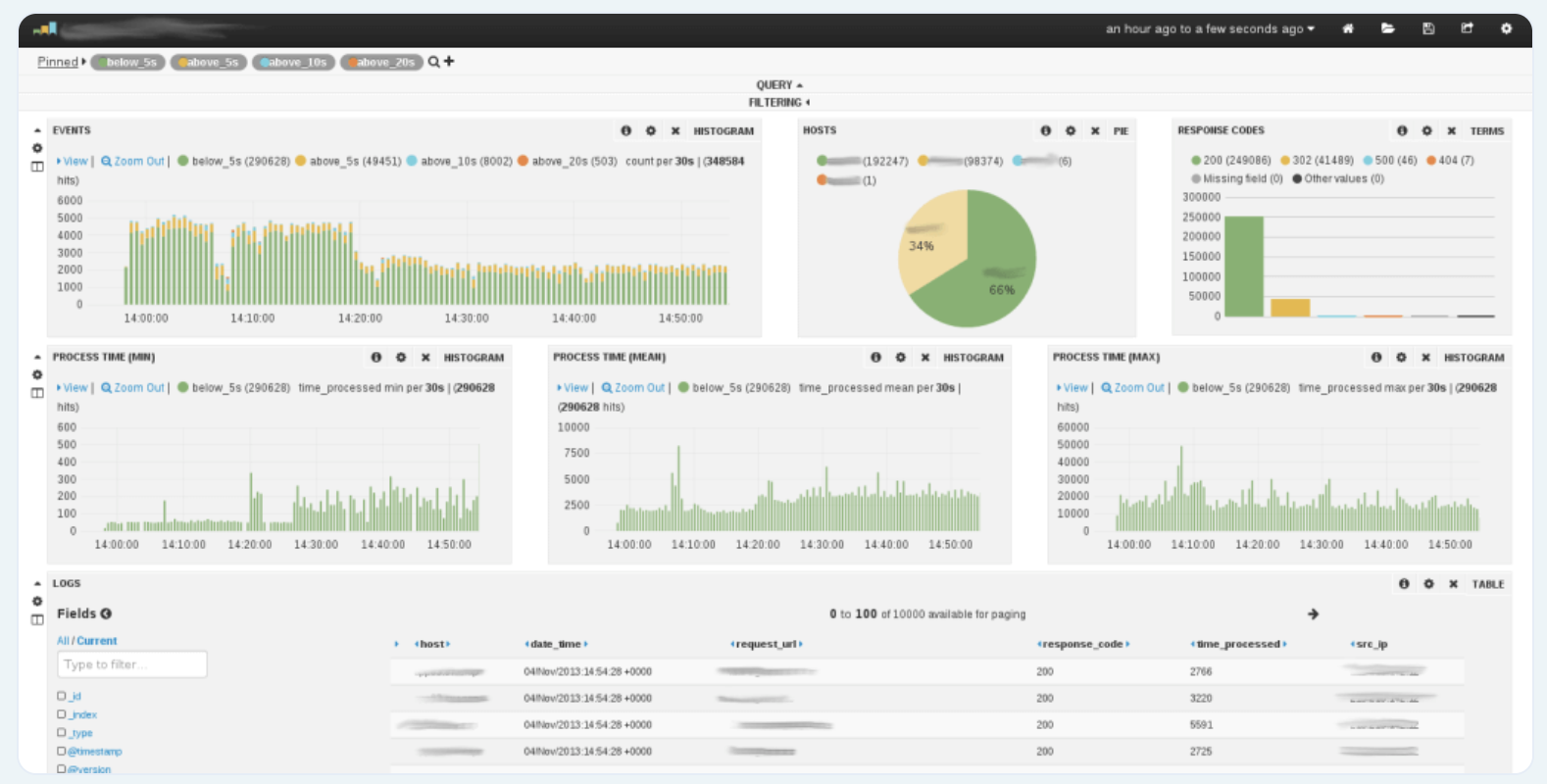Screen dimensions: 1547x784
Task: Select the above_10s pinned query
Action: click(293, 62)
